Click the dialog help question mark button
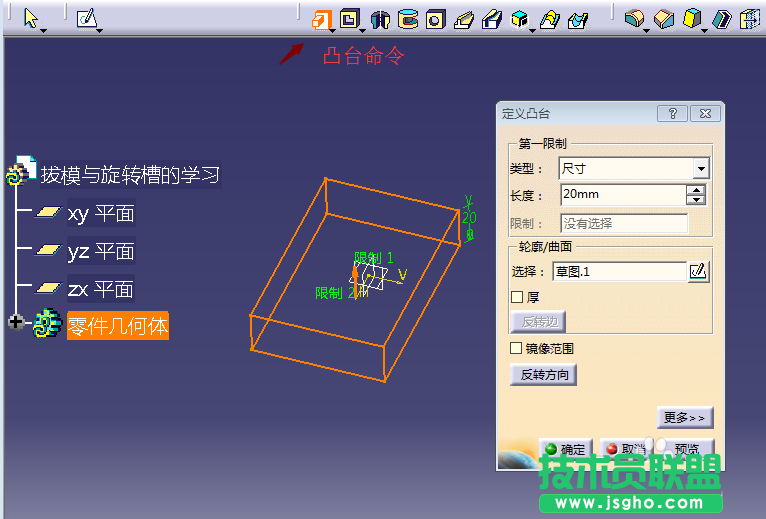Screen dimensions: 766x519 click(672, 114)
